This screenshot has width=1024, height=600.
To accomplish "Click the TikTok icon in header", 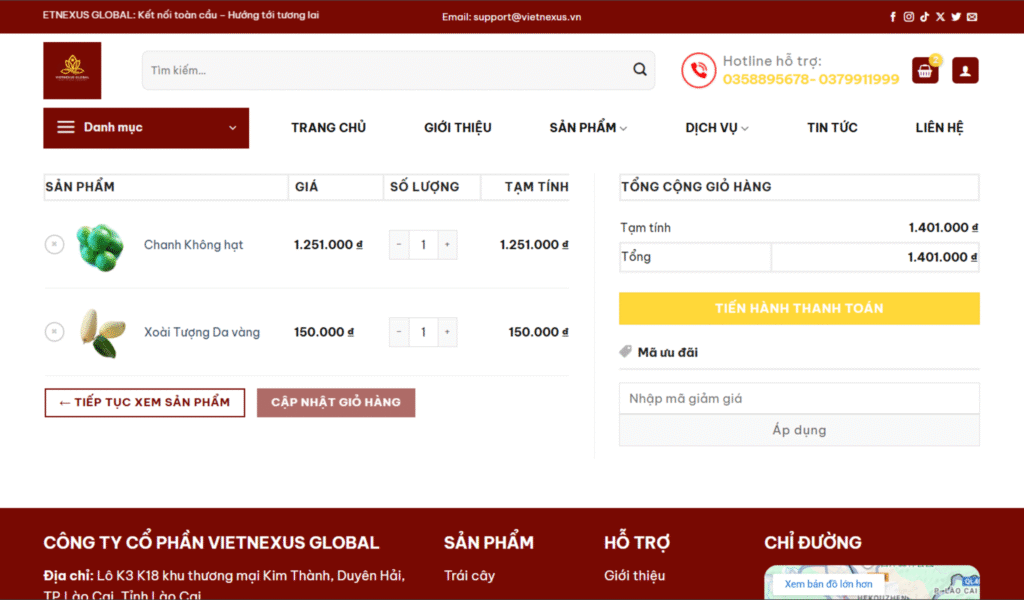I will pyautogui.click(x=925, y=17).
